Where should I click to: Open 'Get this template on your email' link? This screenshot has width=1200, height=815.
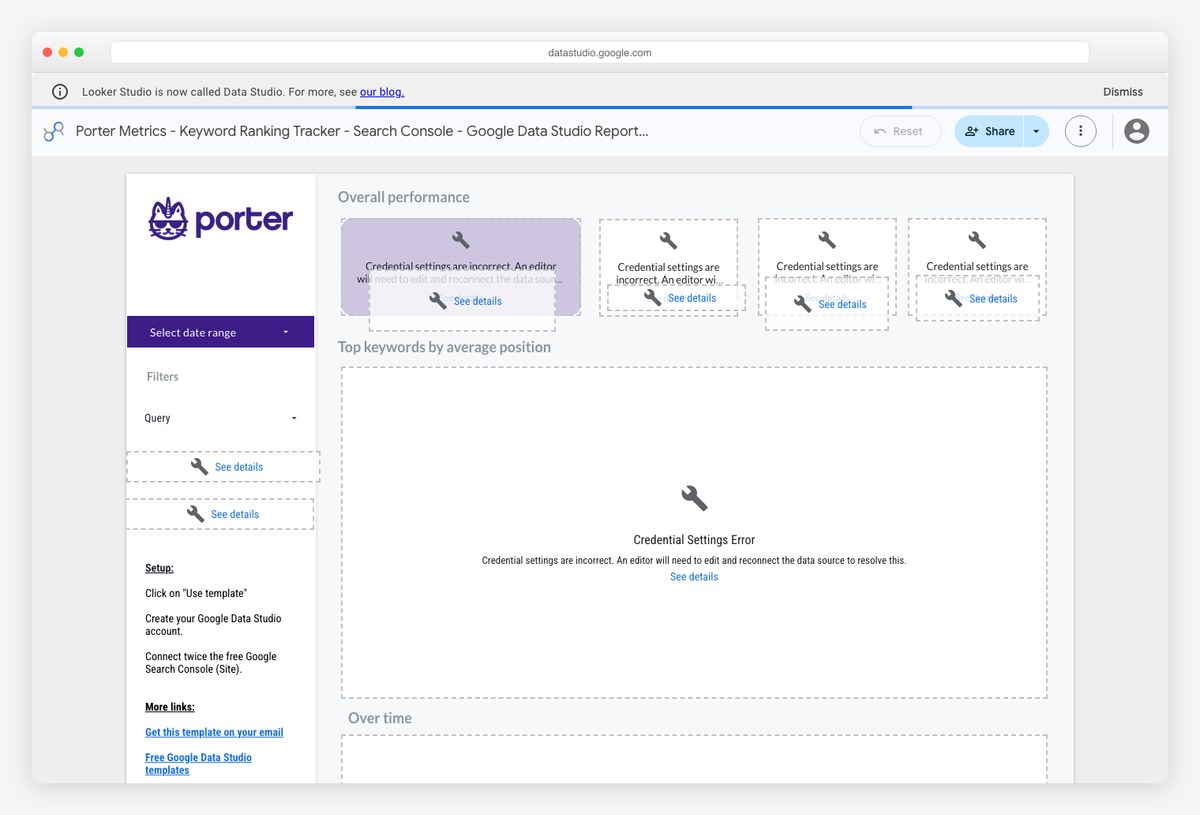[214, 732]
